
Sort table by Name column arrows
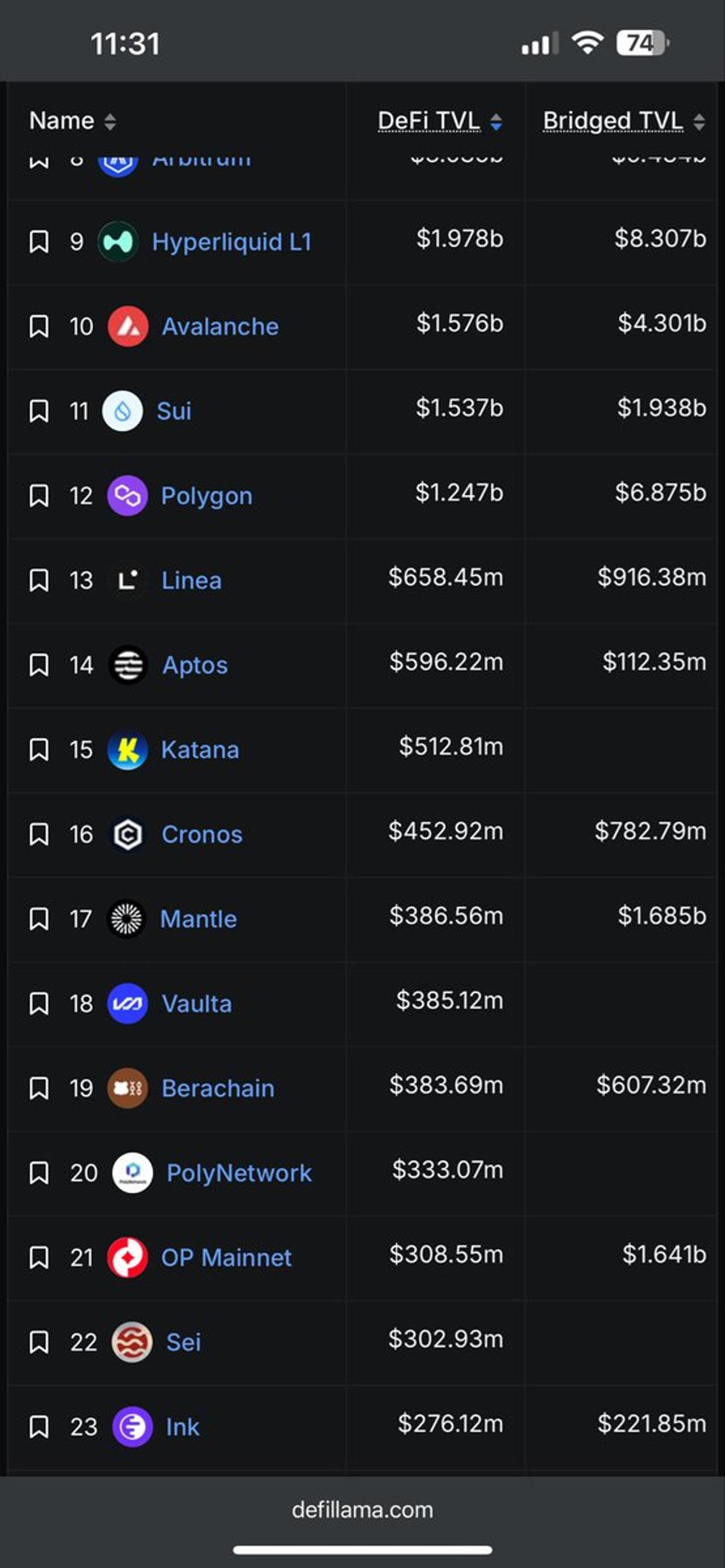point(109,121)
